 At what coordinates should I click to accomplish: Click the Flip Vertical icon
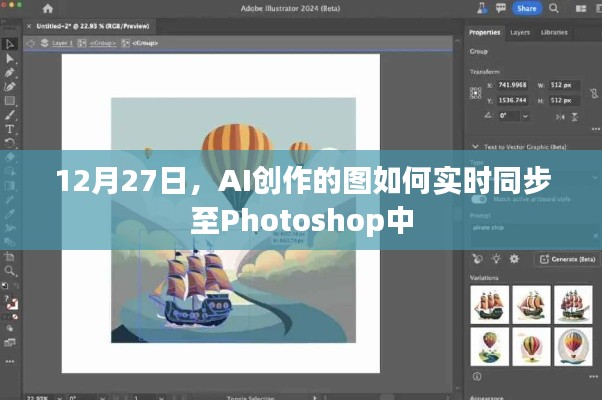[575, 117]
